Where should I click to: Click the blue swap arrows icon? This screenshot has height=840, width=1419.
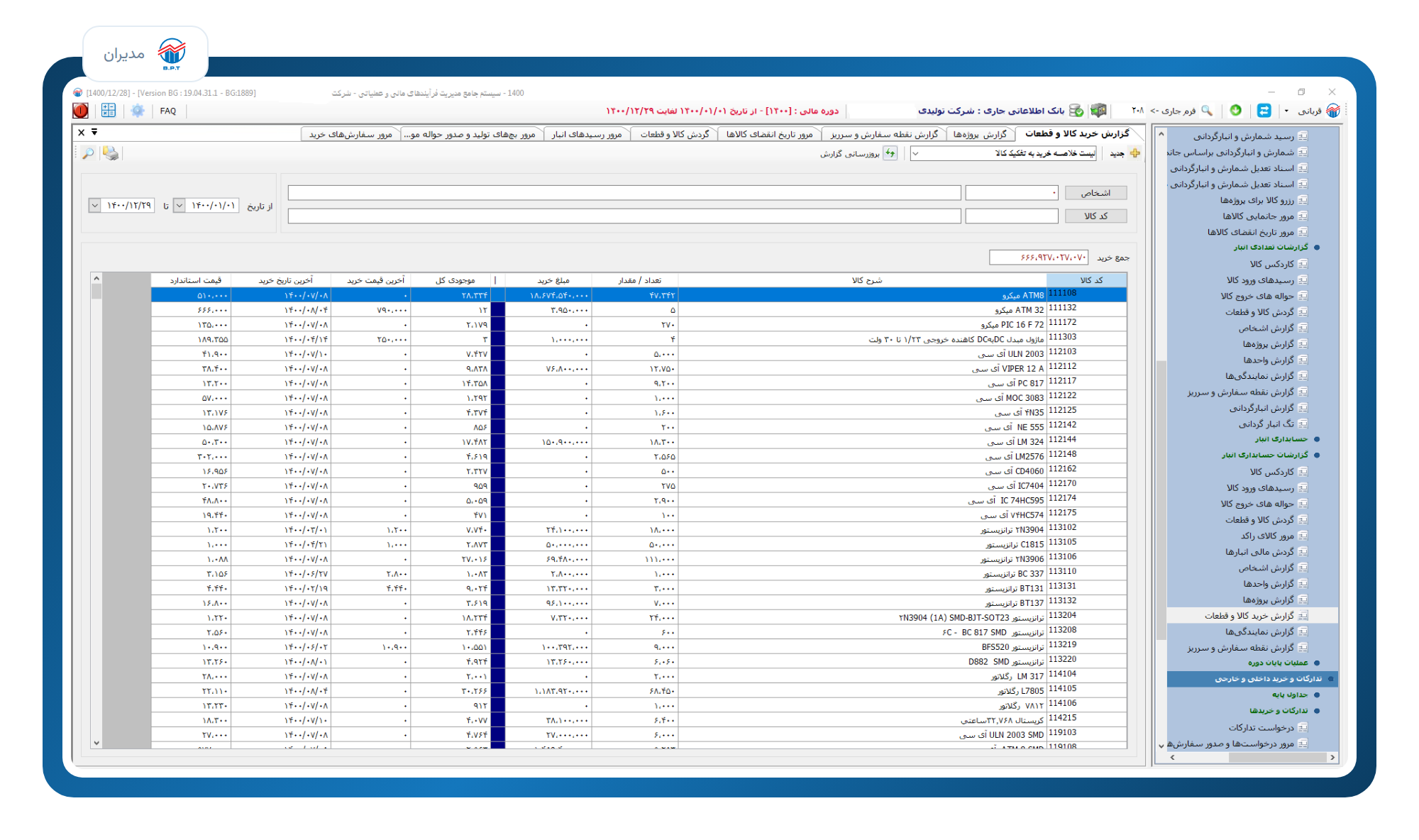coord(1264,111)
